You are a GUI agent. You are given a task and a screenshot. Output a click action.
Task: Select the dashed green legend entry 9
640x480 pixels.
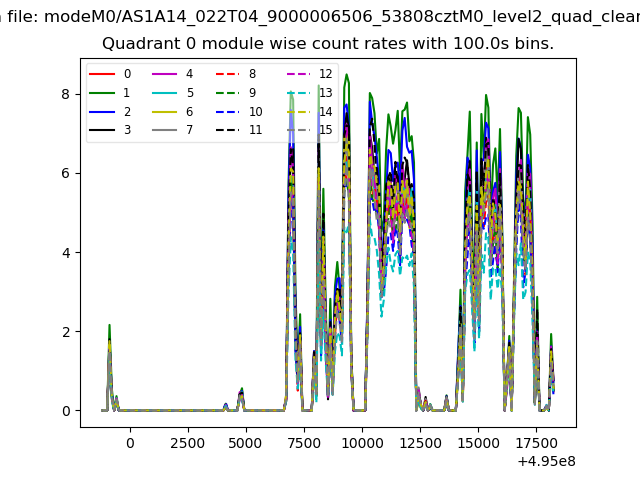[230, 93]
